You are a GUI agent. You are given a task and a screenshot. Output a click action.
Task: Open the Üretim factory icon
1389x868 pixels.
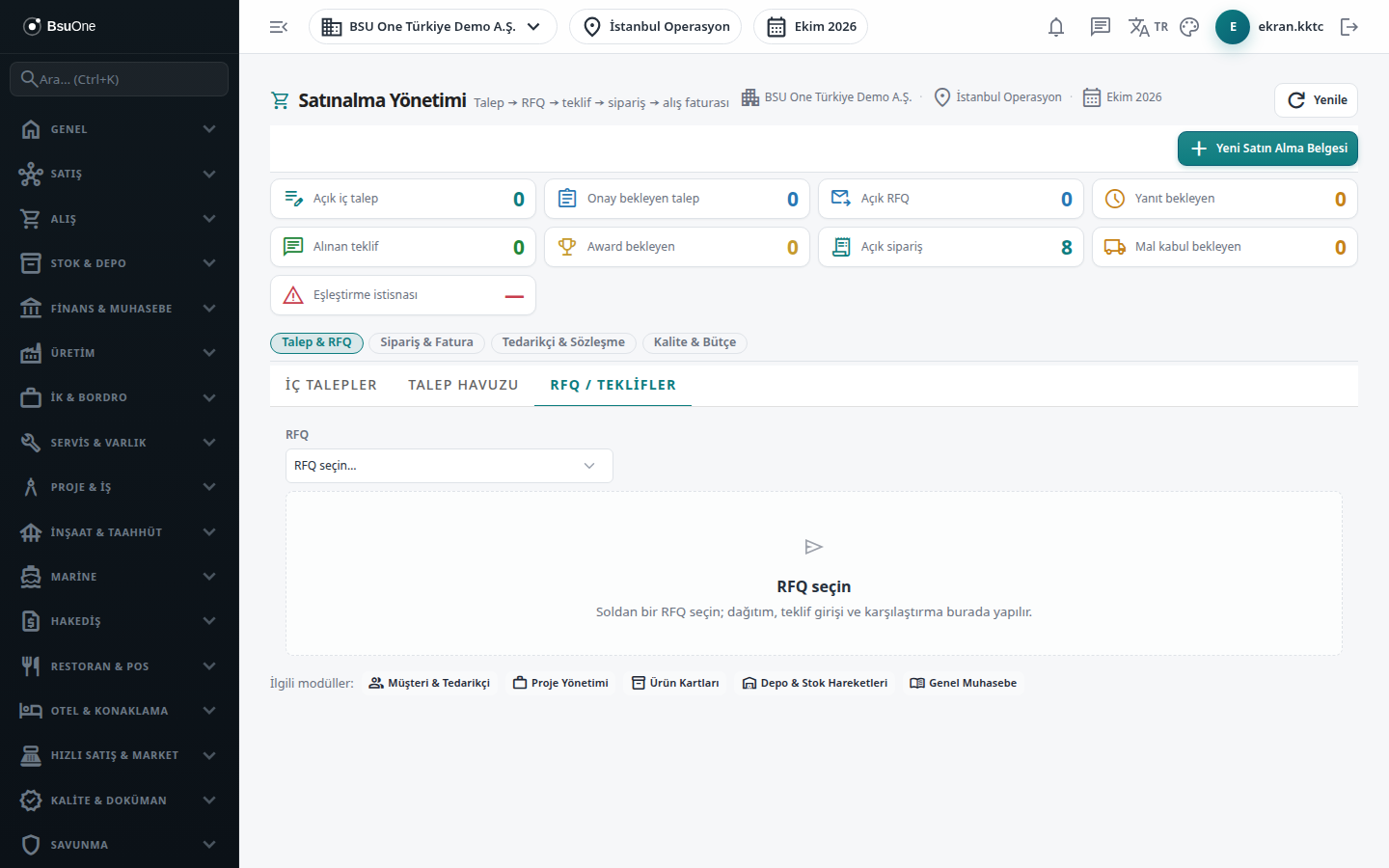(31, 353)
